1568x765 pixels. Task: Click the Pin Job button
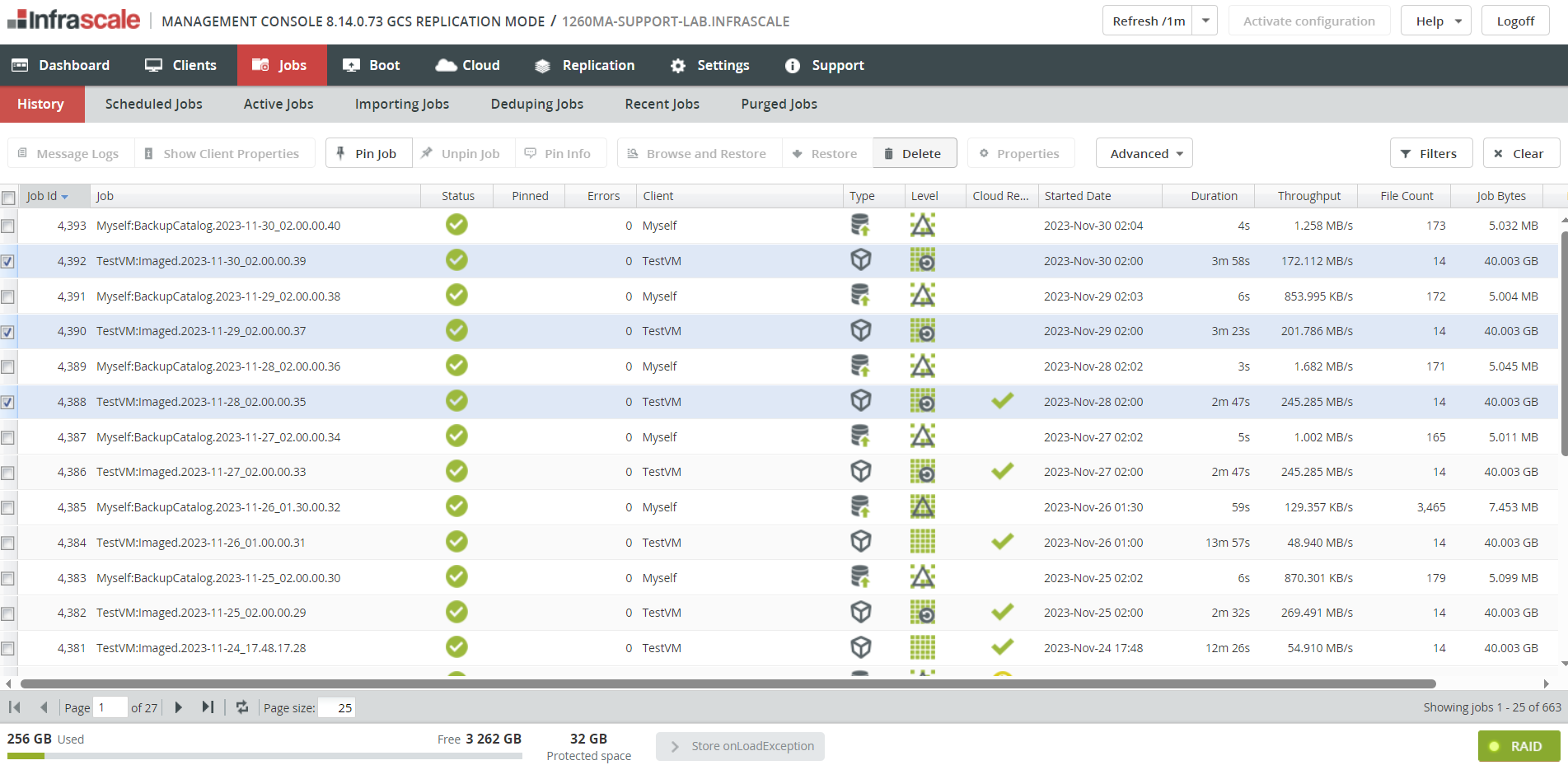coord(368,153)
